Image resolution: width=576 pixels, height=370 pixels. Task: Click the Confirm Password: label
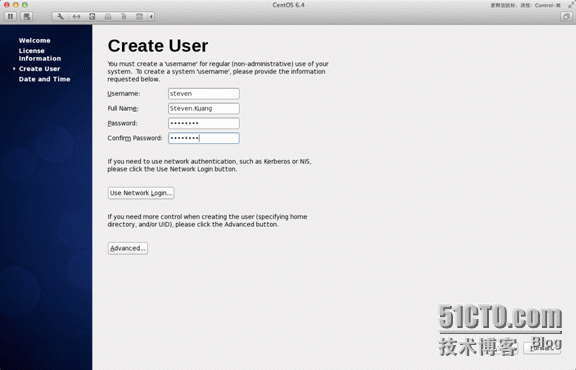tap(135, 138)
